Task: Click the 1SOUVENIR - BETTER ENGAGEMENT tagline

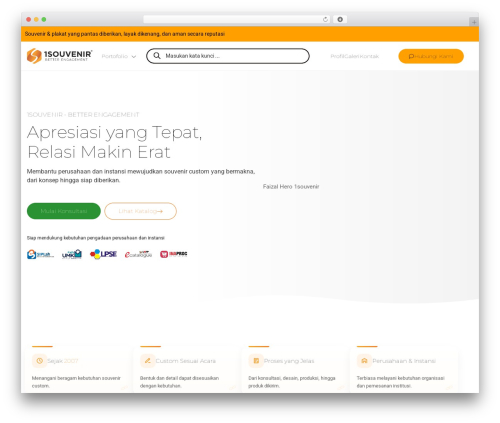Action: click(x=83, y=115)
